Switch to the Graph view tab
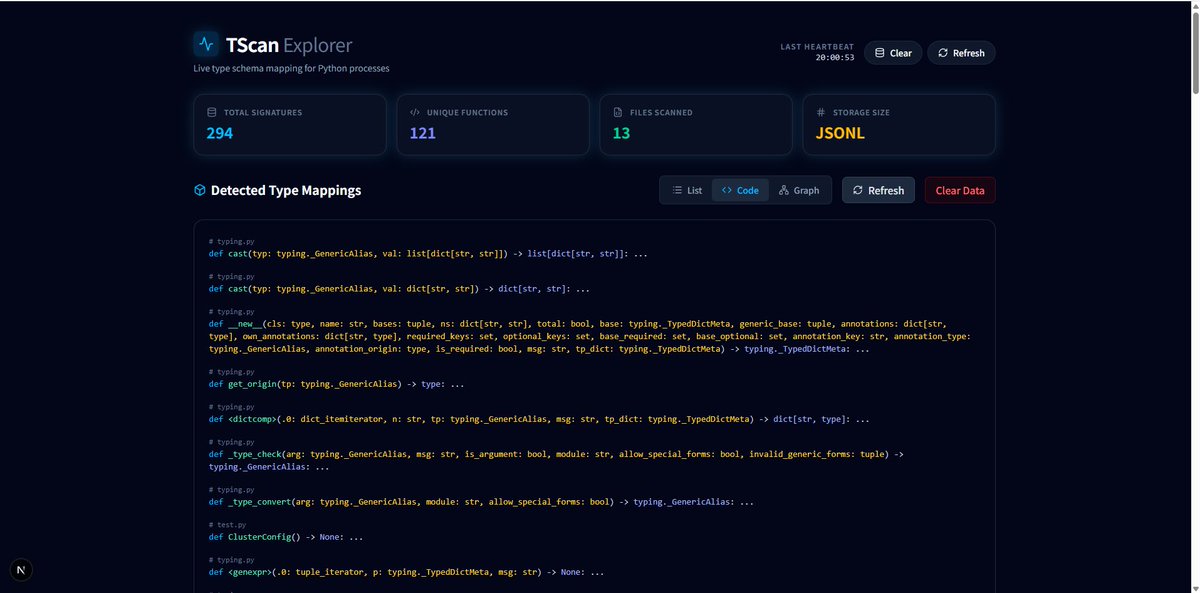Viewport: 1200px width, 593px height. (x=799, y=190)
